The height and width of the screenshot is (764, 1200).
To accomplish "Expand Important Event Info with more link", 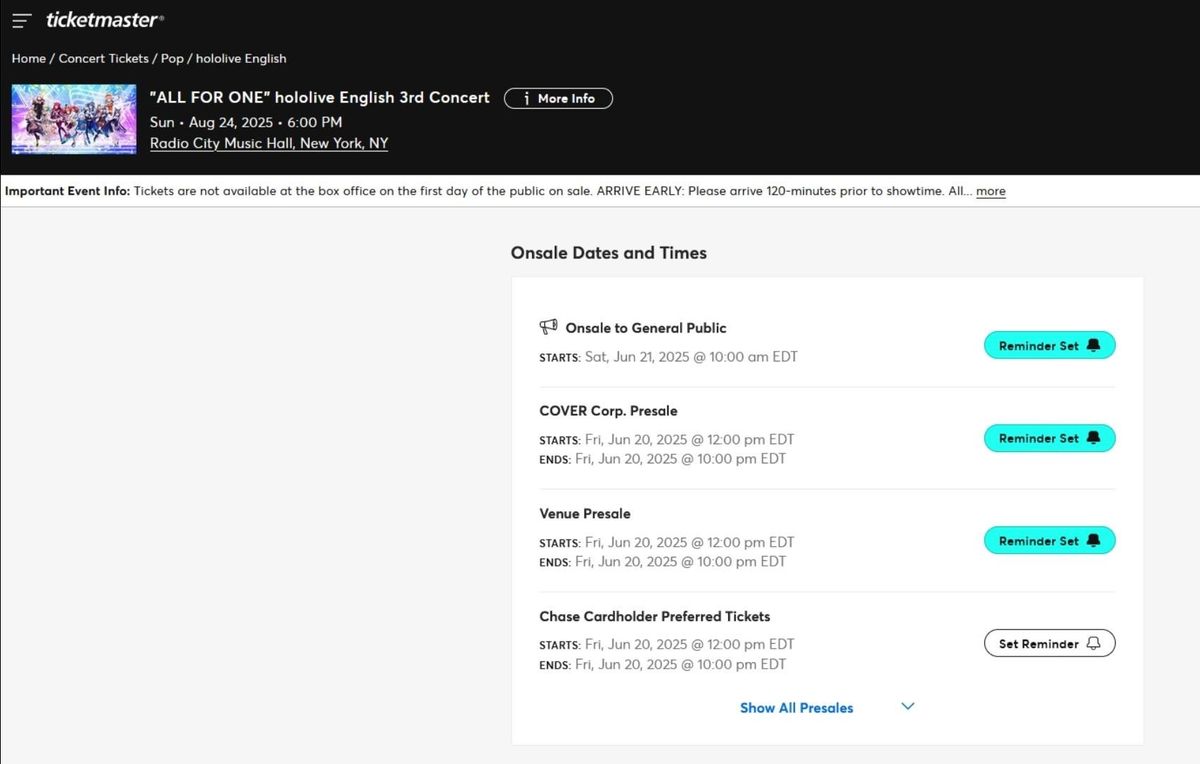I will point(991,191).
